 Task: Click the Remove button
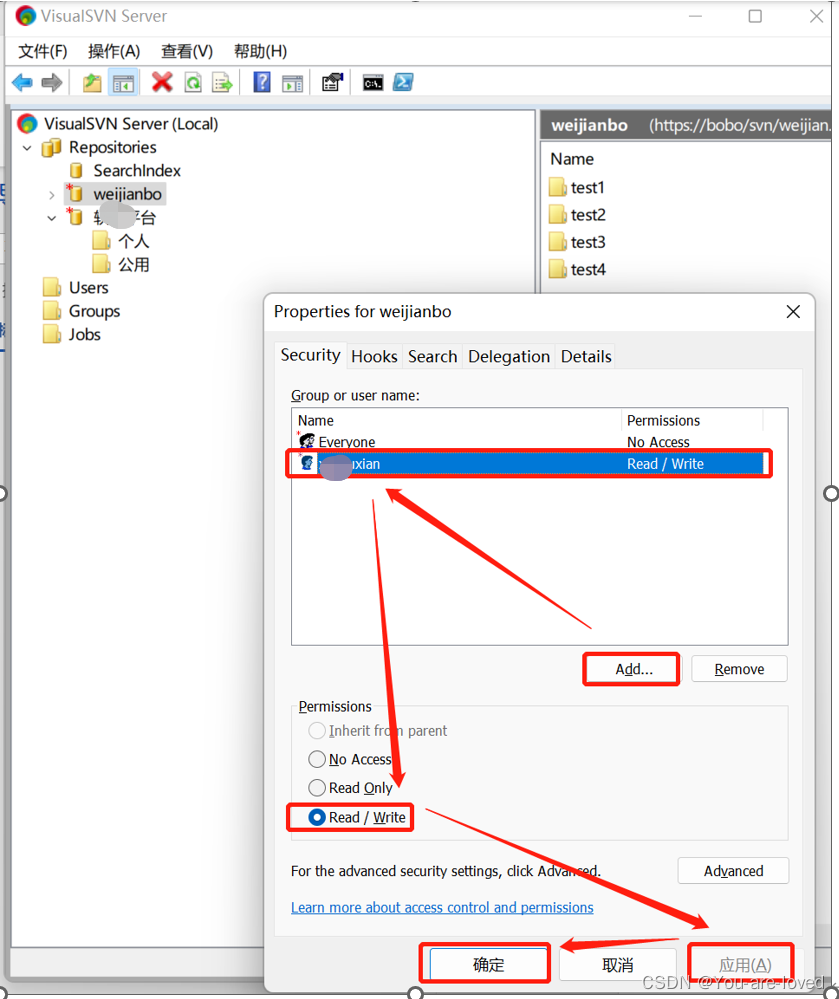pyautogui.click(x=739, y=669)
